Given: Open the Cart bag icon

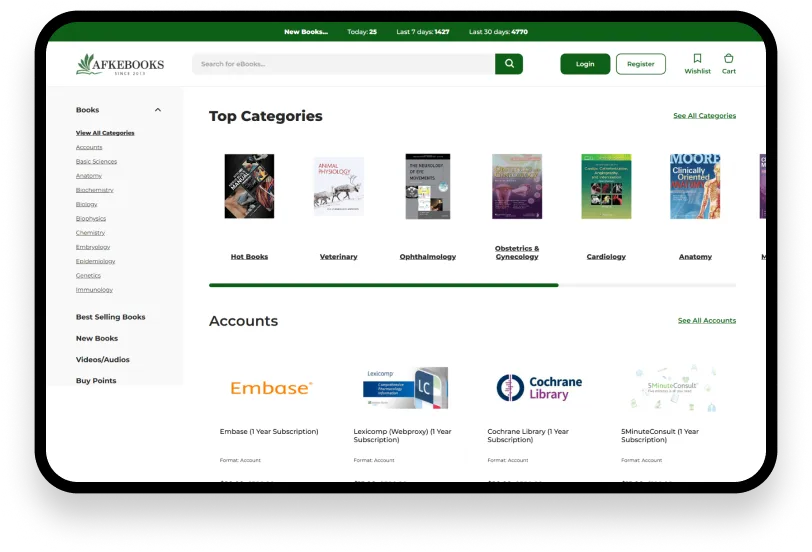Looking at the screenshot, I should (x=729, y=58).
